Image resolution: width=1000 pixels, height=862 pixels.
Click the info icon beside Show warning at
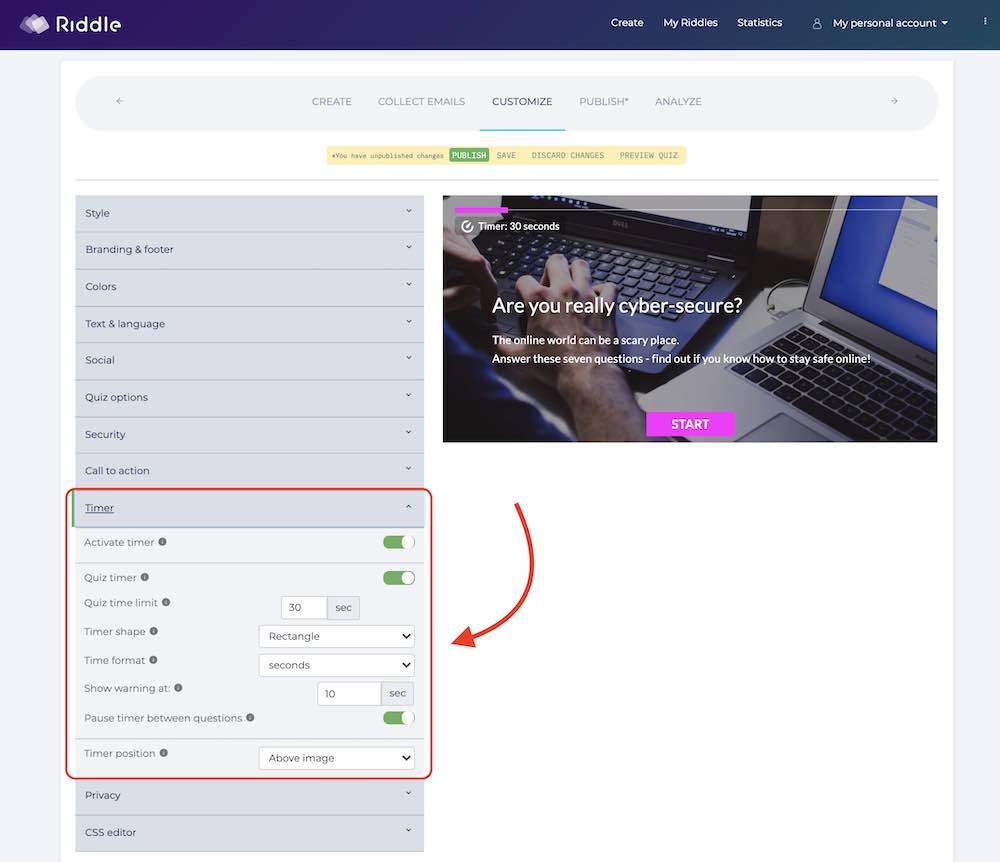coord(179,688)
